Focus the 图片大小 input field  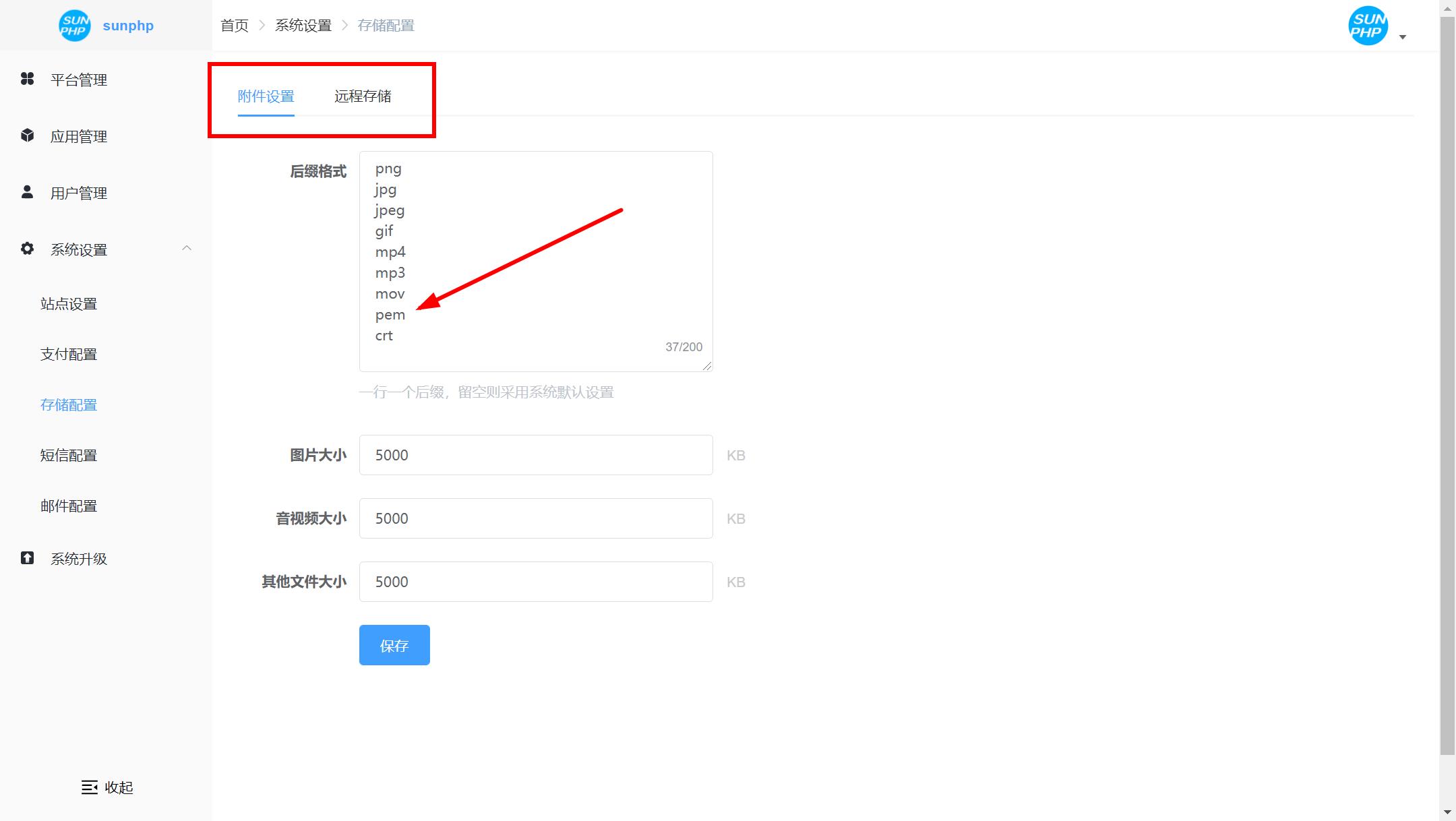point(536,455)
